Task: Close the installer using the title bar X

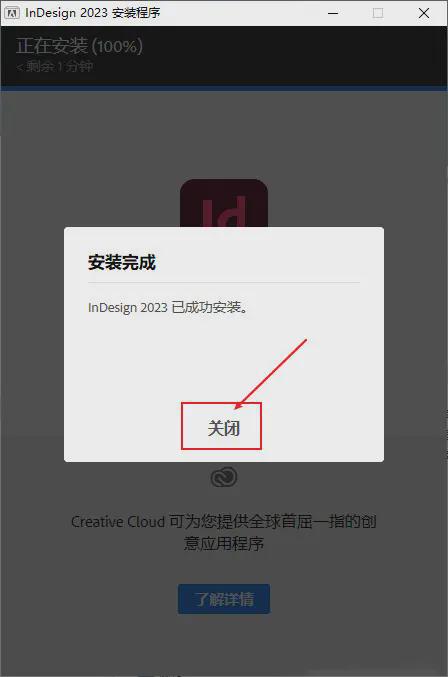Action: click(x=424, y=13)
